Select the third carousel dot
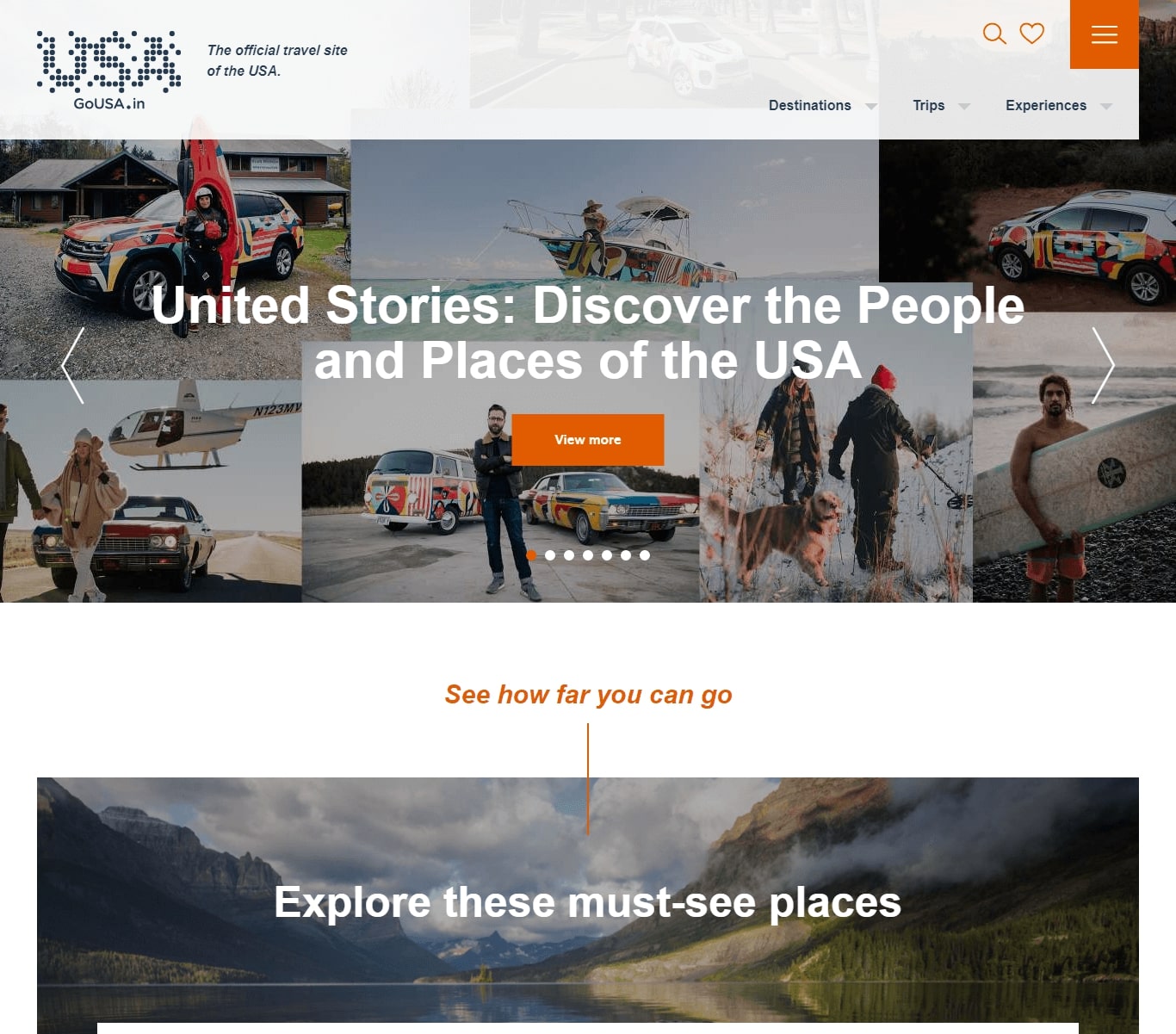1176x1034 pixels. (569, 555)
